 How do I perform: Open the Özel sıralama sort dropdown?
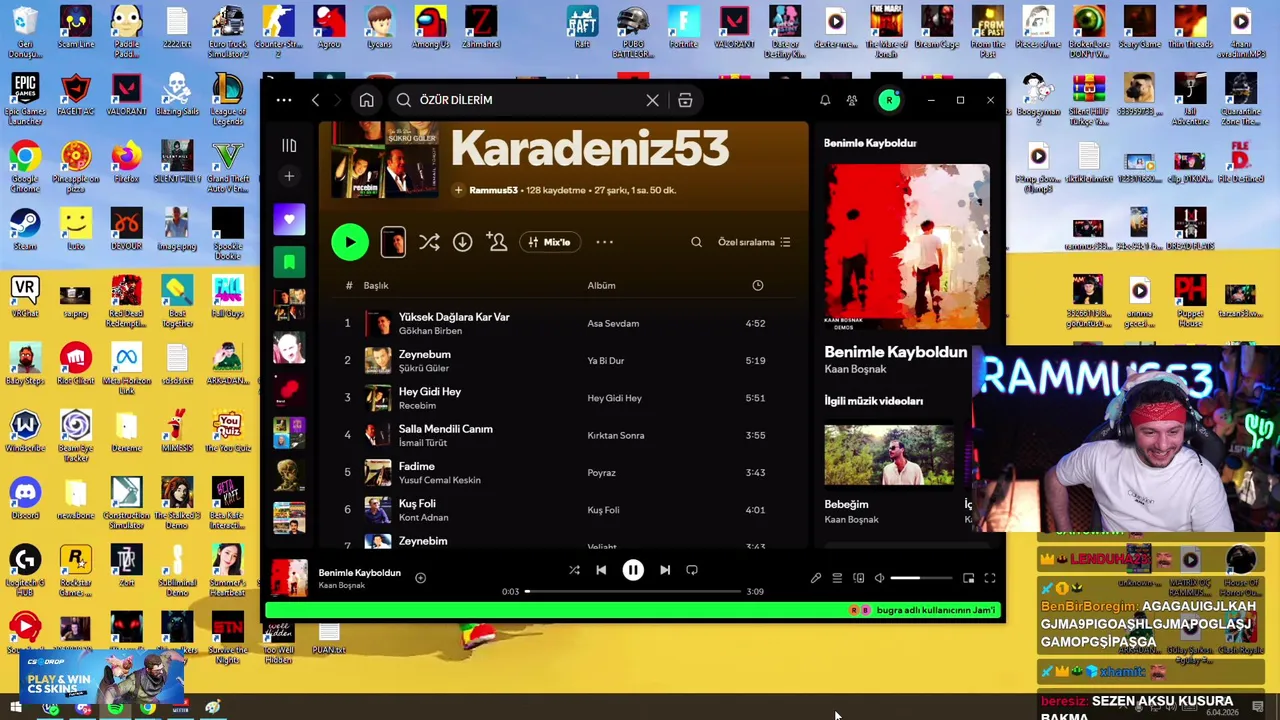pyautogui.click(x=754, y=242)
